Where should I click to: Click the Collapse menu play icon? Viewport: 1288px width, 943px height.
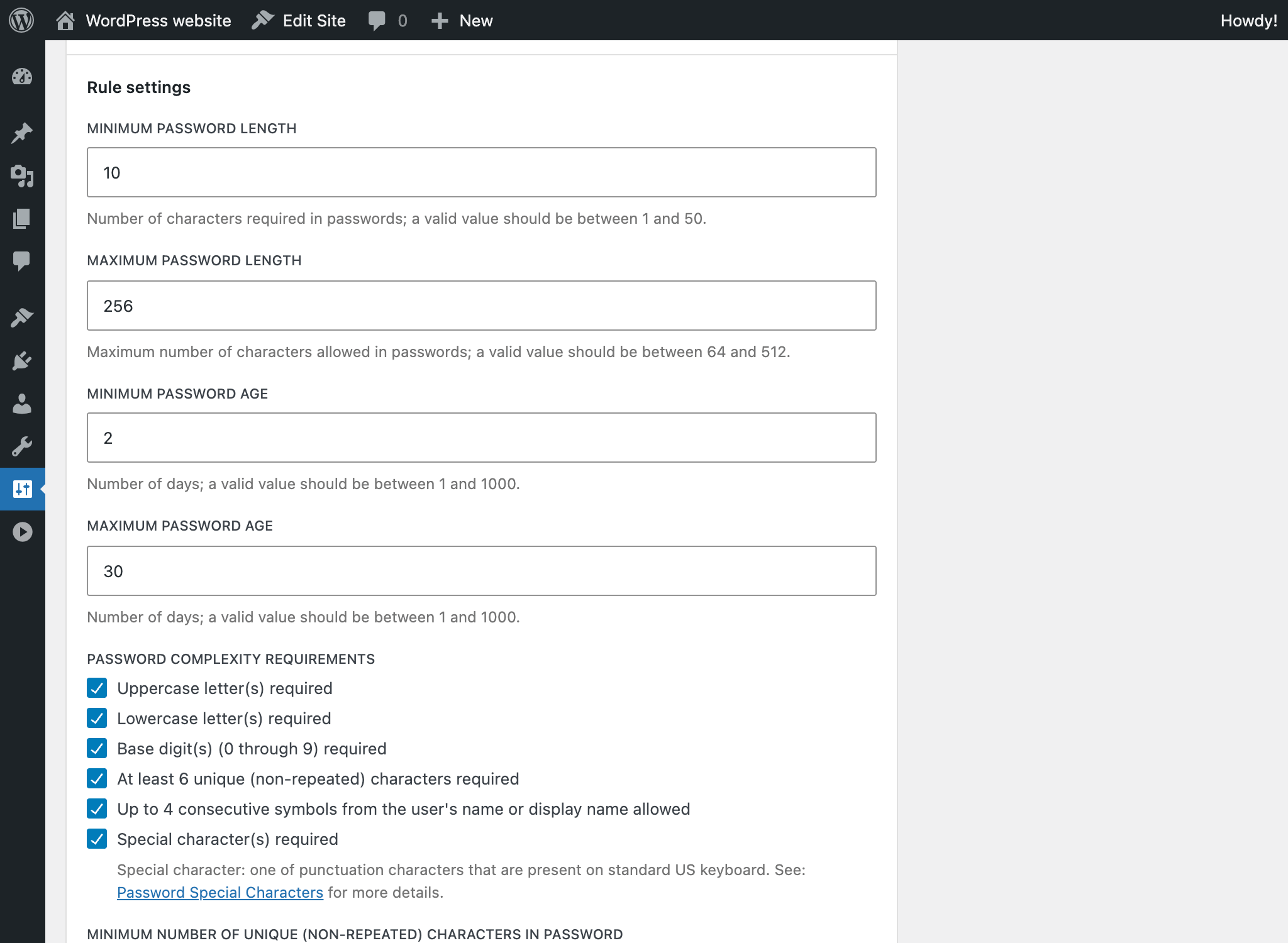(x=22, y=532)
